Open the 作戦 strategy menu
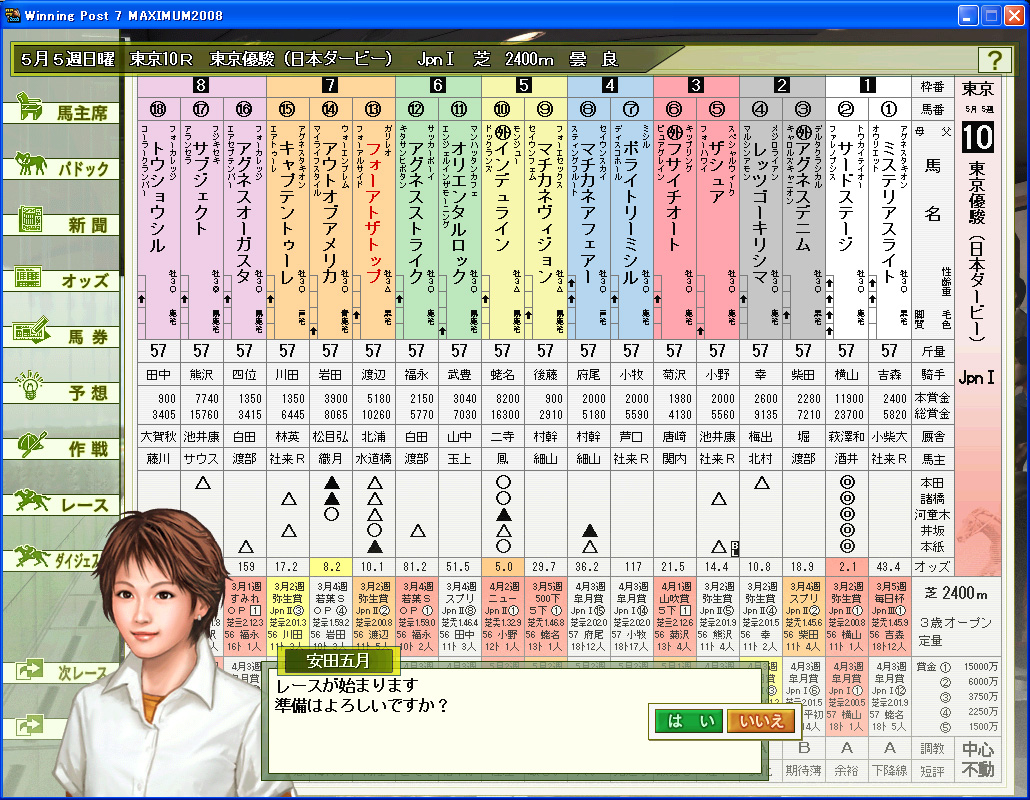Image resolution: width=1030 pixels, height=800 pixels. click(62, 447)
